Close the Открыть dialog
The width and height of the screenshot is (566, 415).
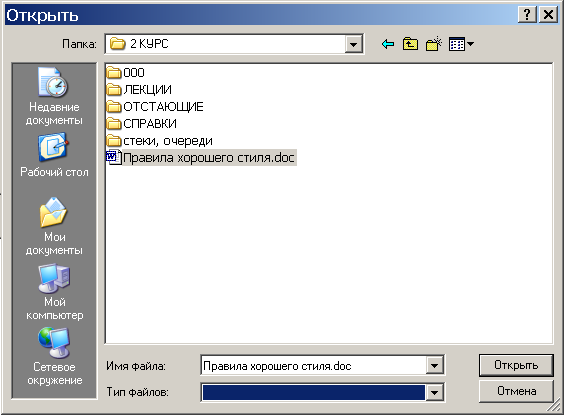point(548,15)
